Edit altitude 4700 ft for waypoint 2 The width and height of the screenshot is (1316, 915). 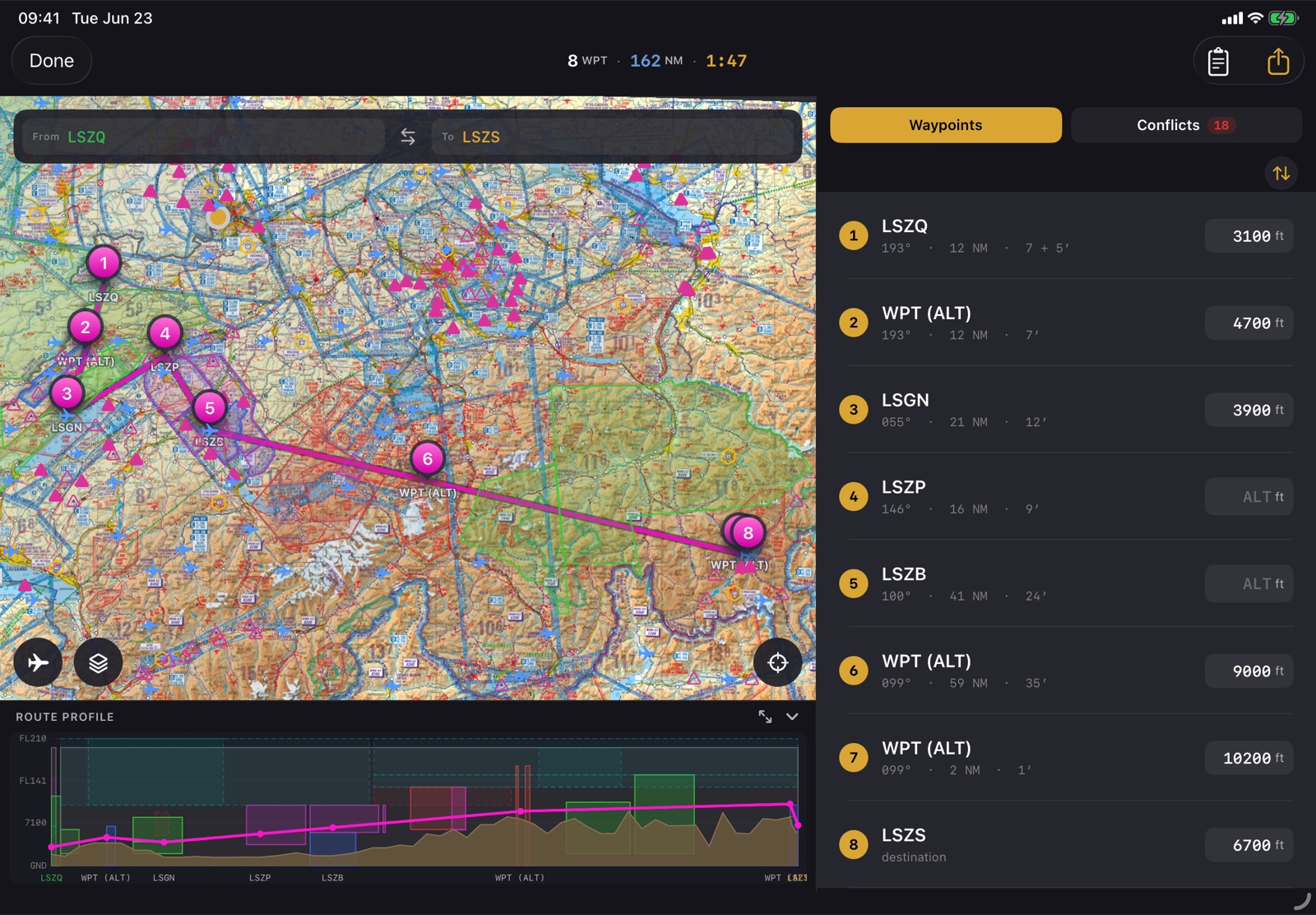coord(1249,323)
